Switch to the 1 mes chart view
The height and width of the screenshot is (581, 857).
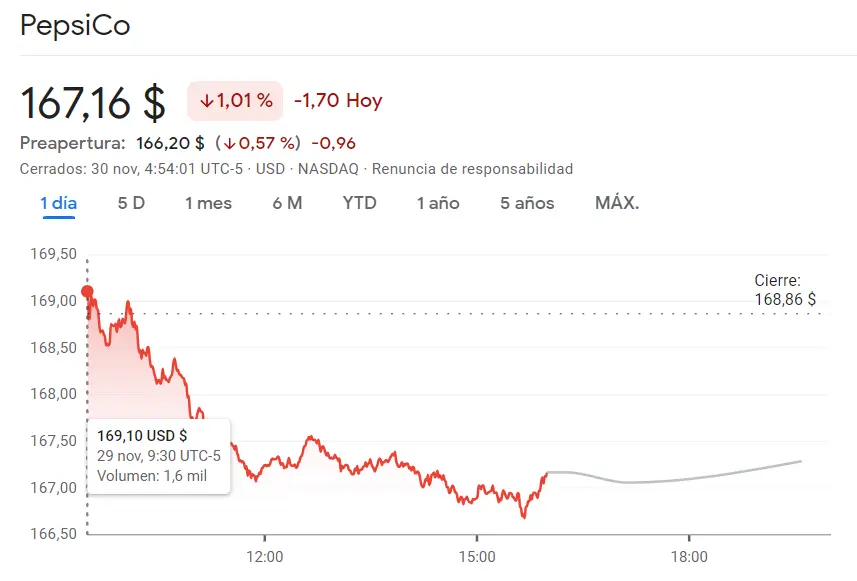[208, 203]
